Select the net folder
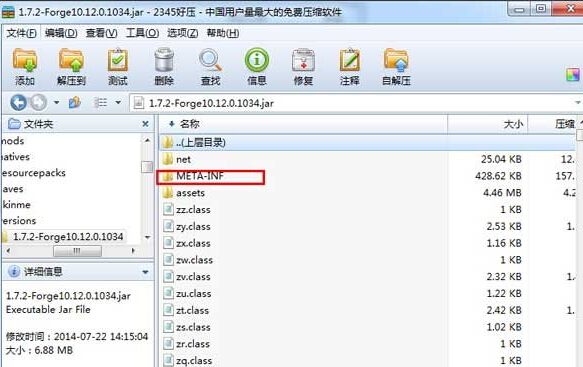Image resolution: width=583 pixels, height=367 pixels. coord(183,159)
